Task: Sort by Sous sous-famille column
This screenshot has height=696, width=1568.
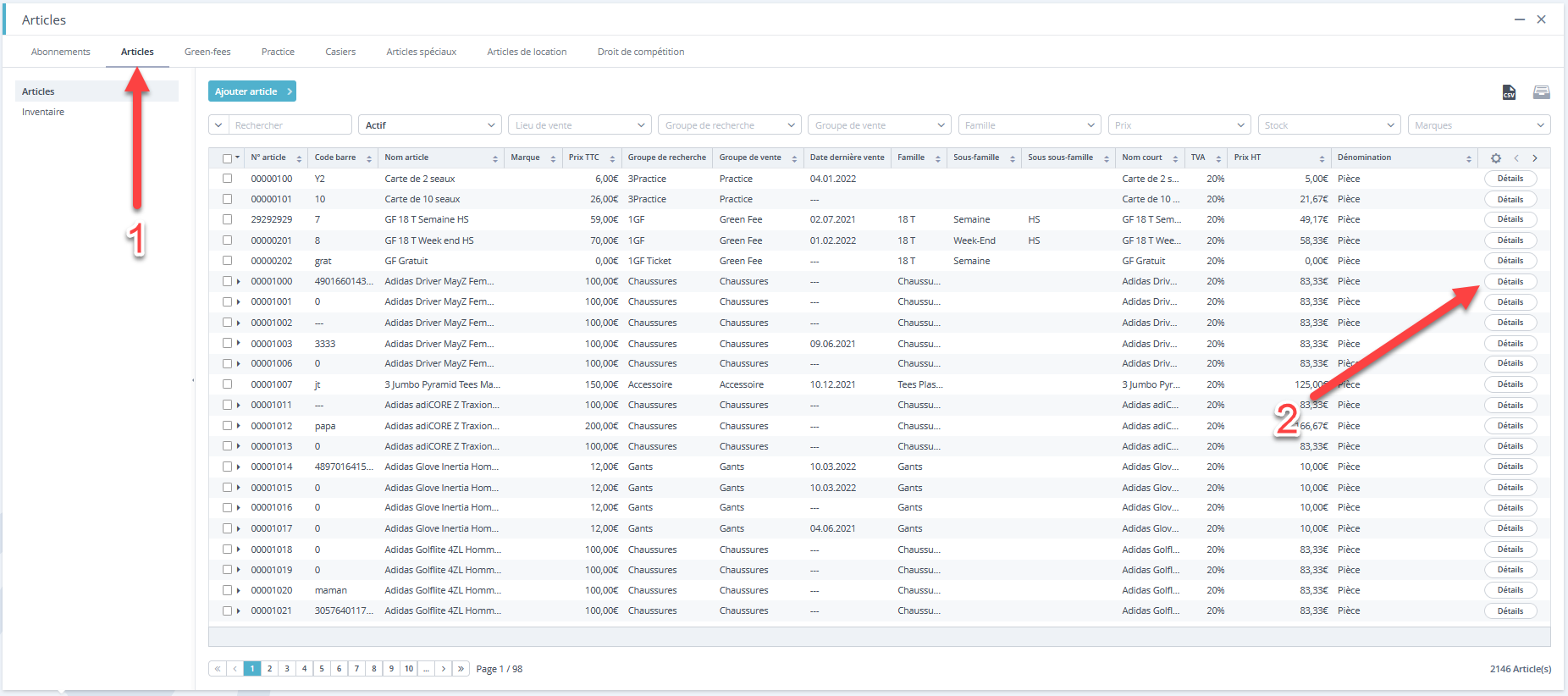Action: coord(1107,158)
